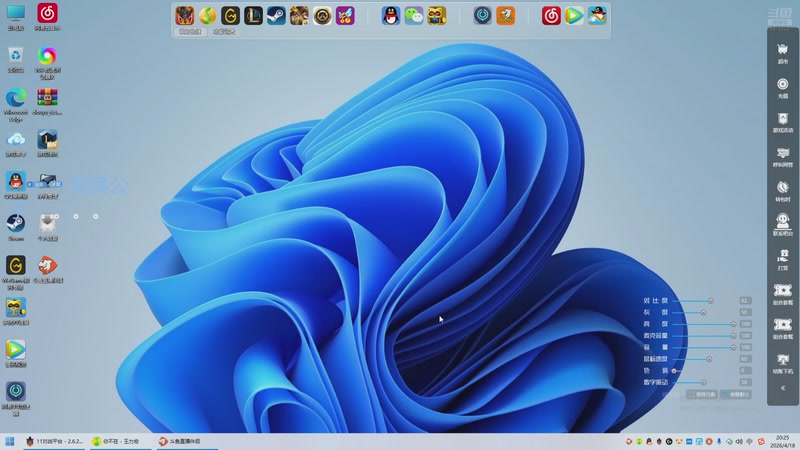Launch Overwatch from the top dock
Image resolution: width=800 pixels, height=450 pixels.
322,15
